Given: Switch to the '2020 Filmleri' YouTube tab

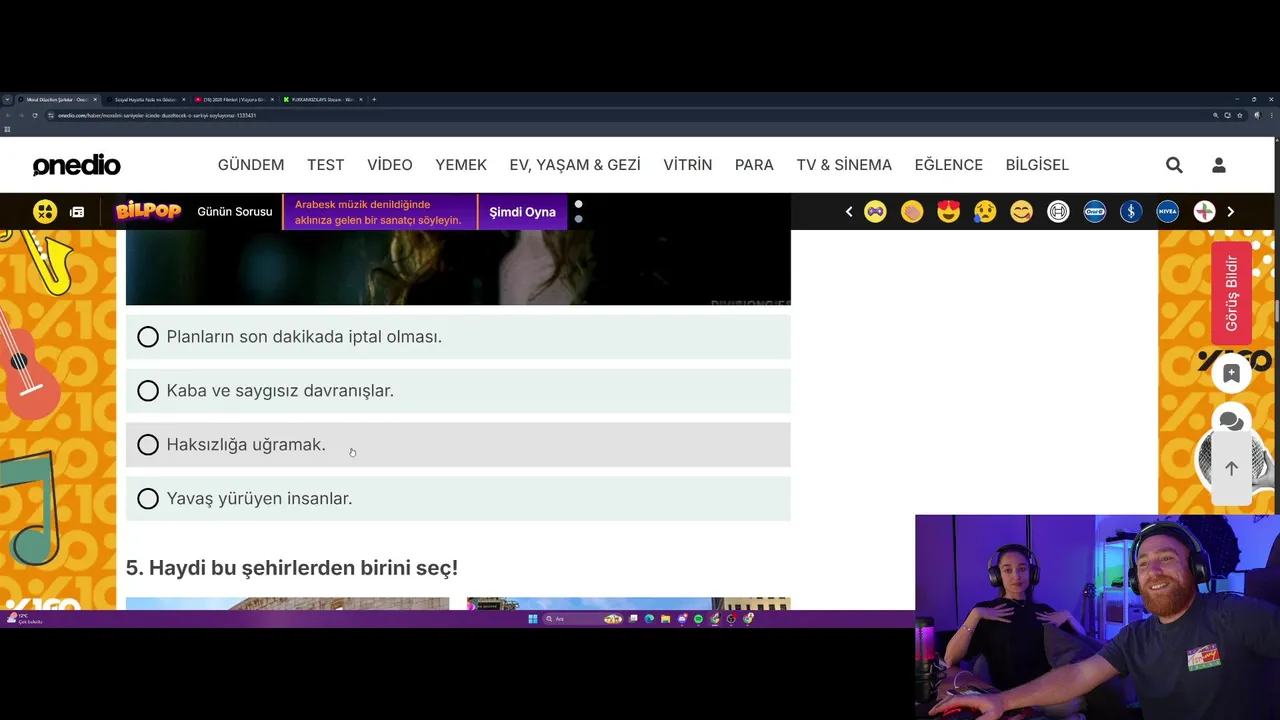Looking at the screenshot, I should point(233,100).
